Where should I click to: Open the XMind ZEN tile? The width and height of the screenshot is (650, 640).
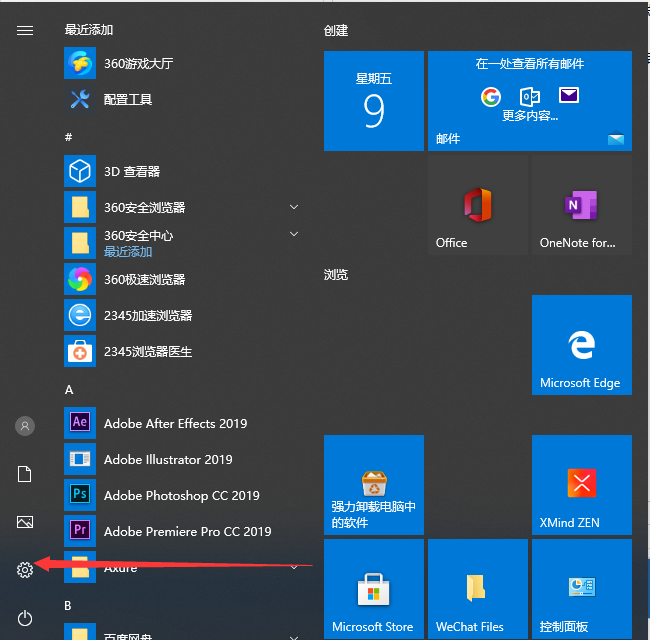point(581,485)
